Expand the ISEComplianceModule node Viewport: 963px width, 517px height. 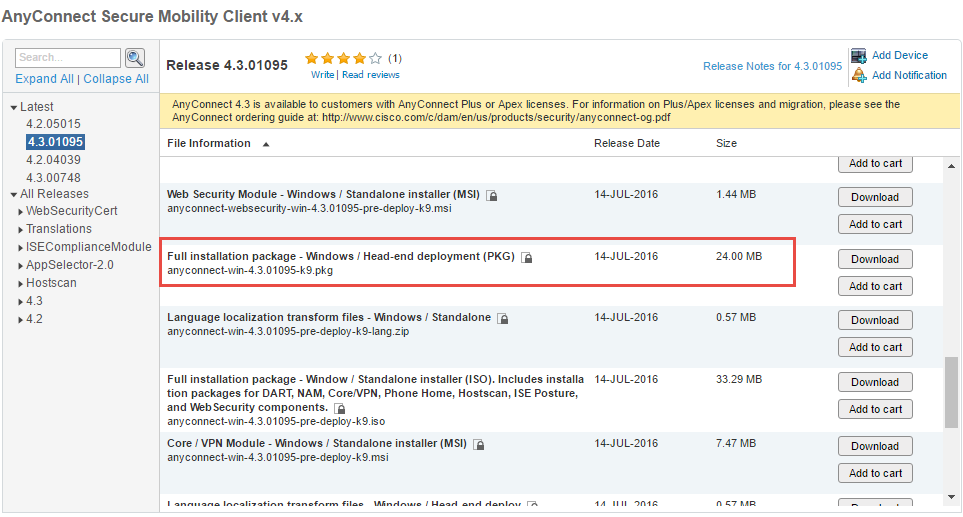coord(21,247)
